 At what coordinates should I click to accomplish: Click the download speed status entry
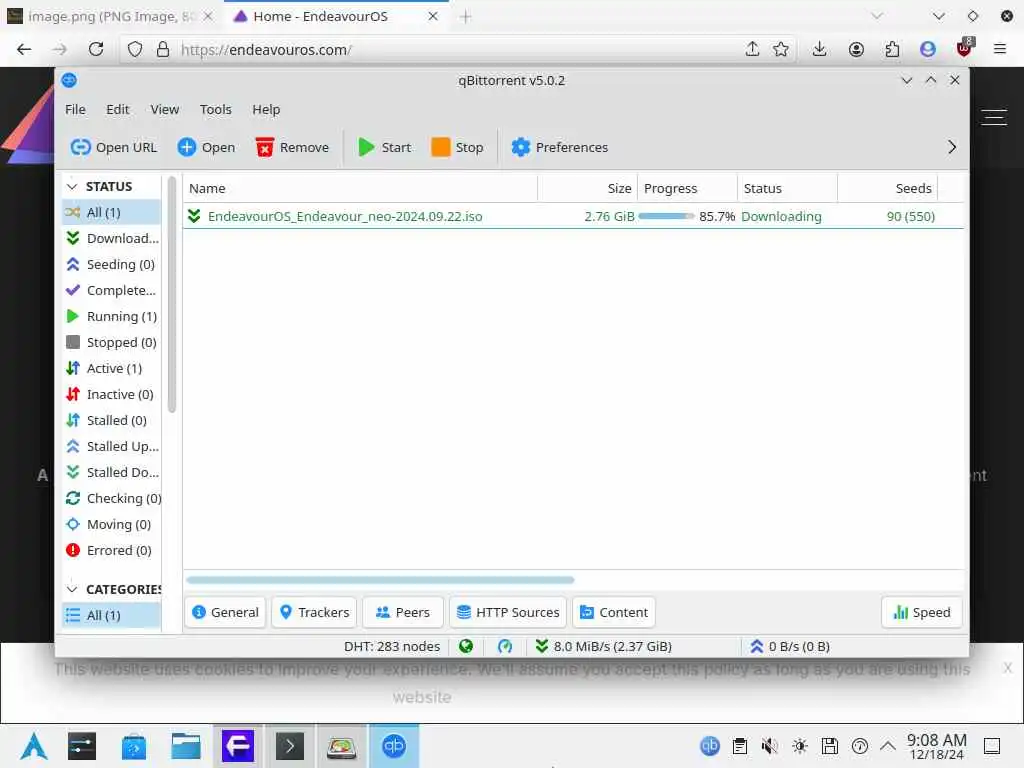tap(603, 646)
